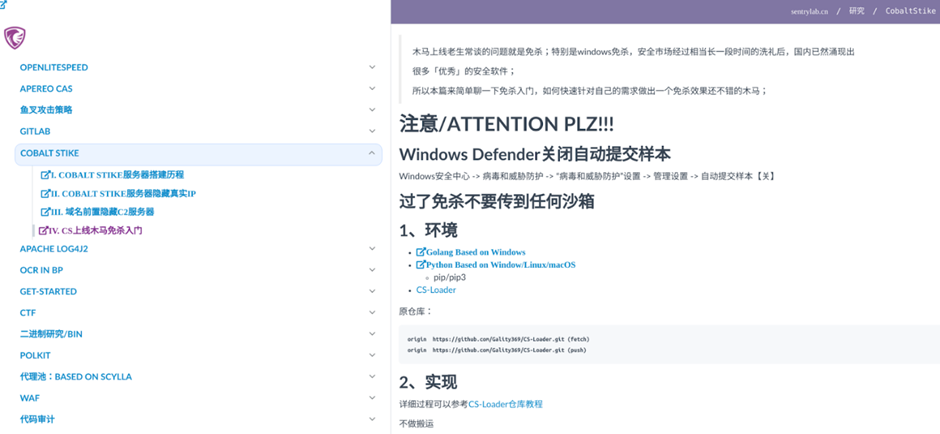Click 研究 breadcrumb

tap(857, 11)
